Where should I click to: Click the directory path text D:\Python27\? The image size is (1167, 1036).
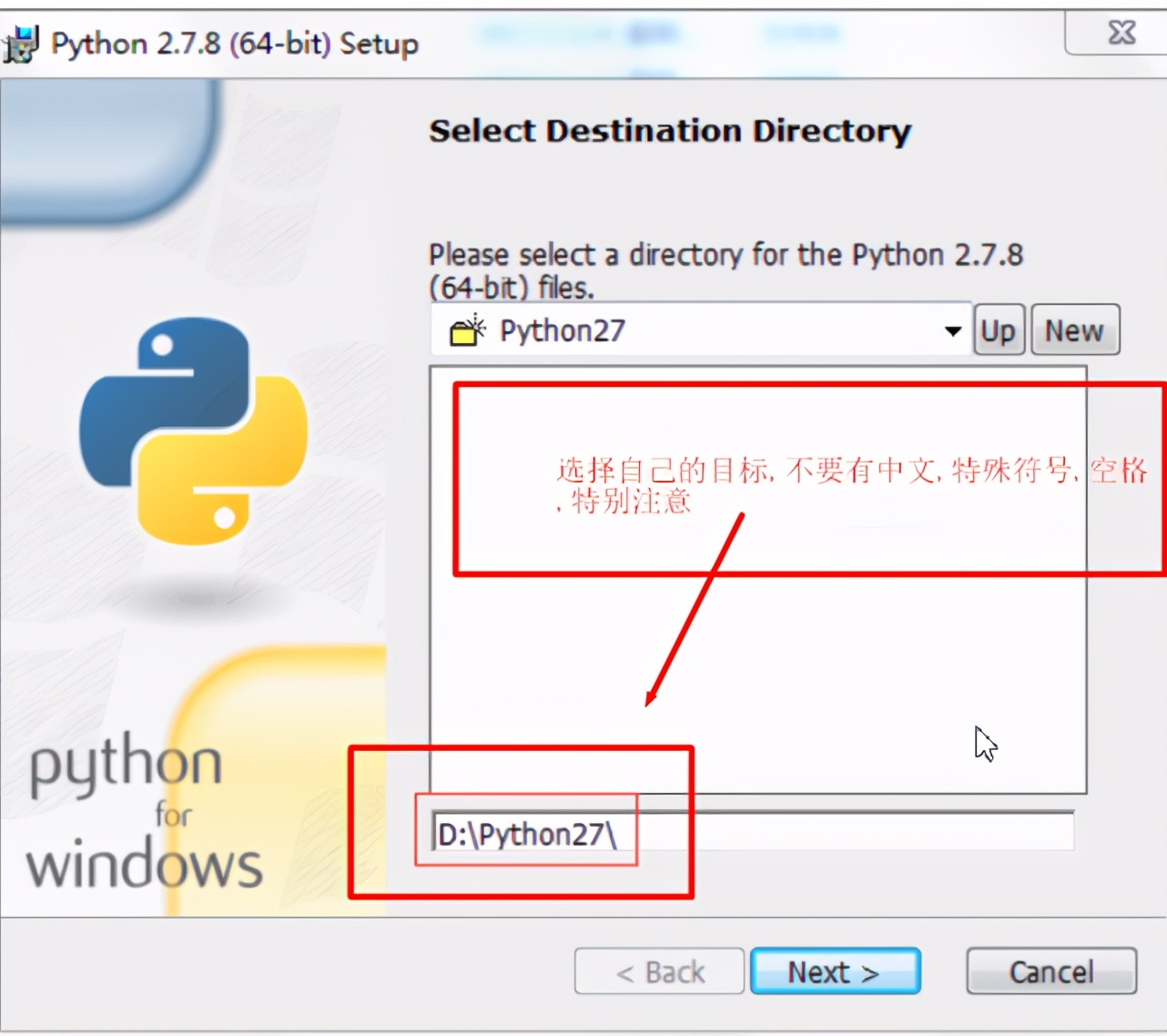pyautogui.click(x=528, y=833)
